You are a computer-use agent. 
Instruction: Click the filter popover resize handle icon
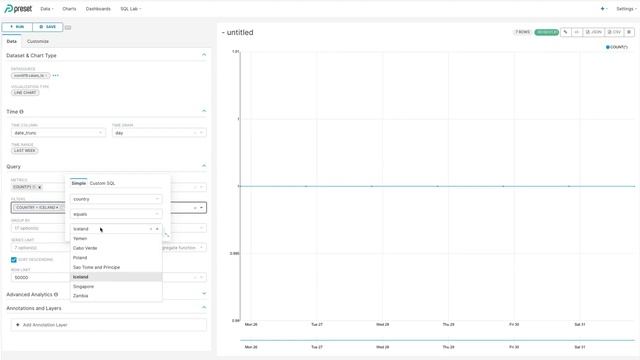[167, 235]
